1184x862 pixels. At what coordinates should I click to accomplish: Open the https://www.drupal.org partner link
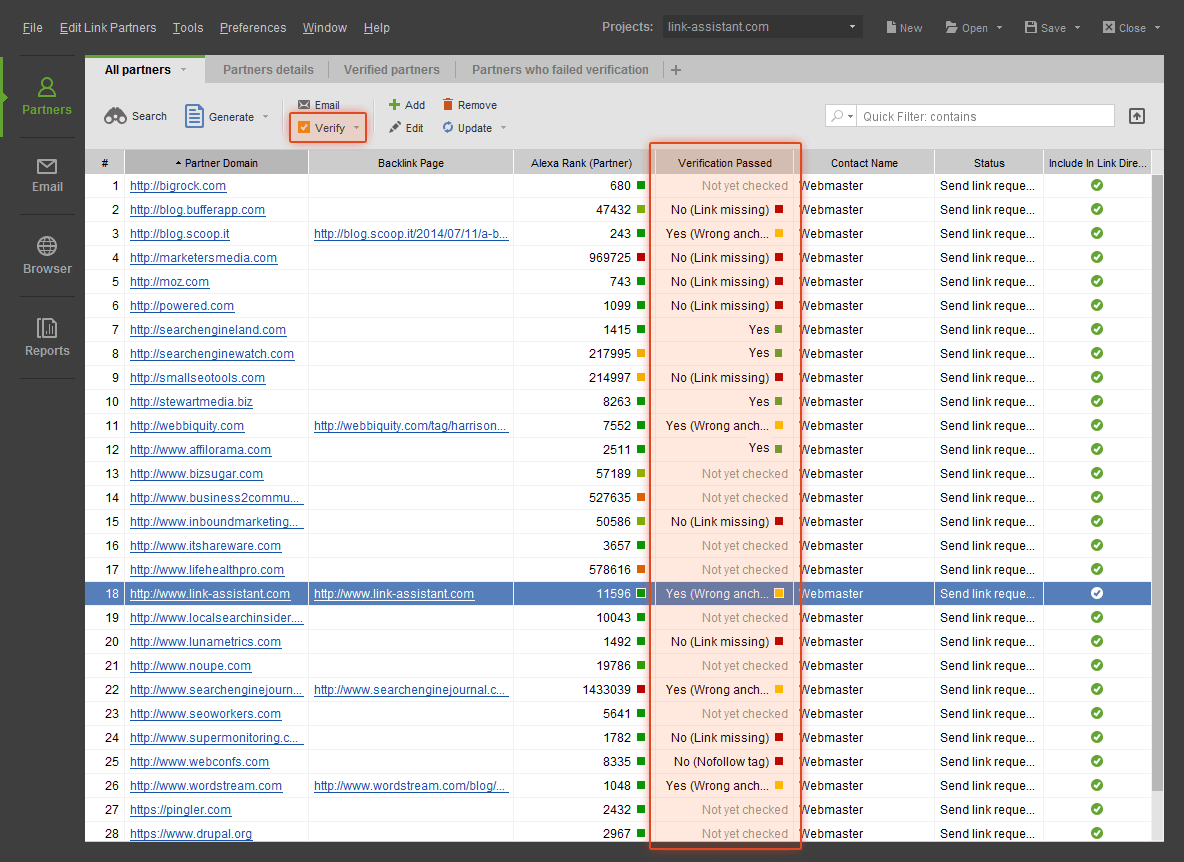[x=191, y=833]
